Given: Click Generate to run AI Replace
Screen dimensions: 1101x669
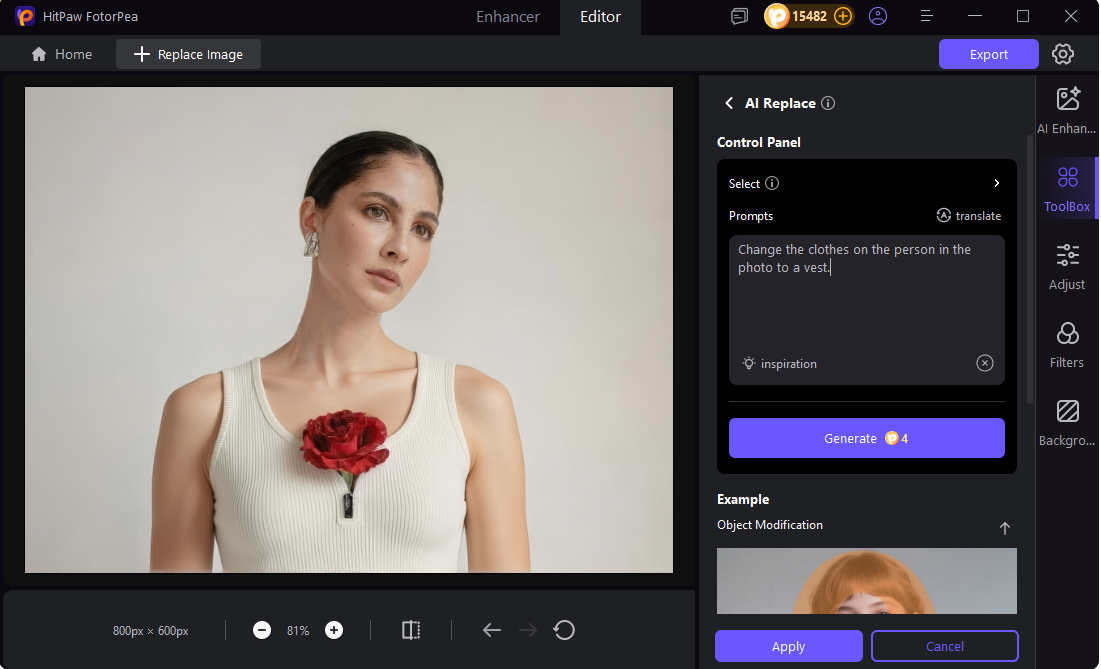Looking at the screenshot, I should tap(866, 438).
